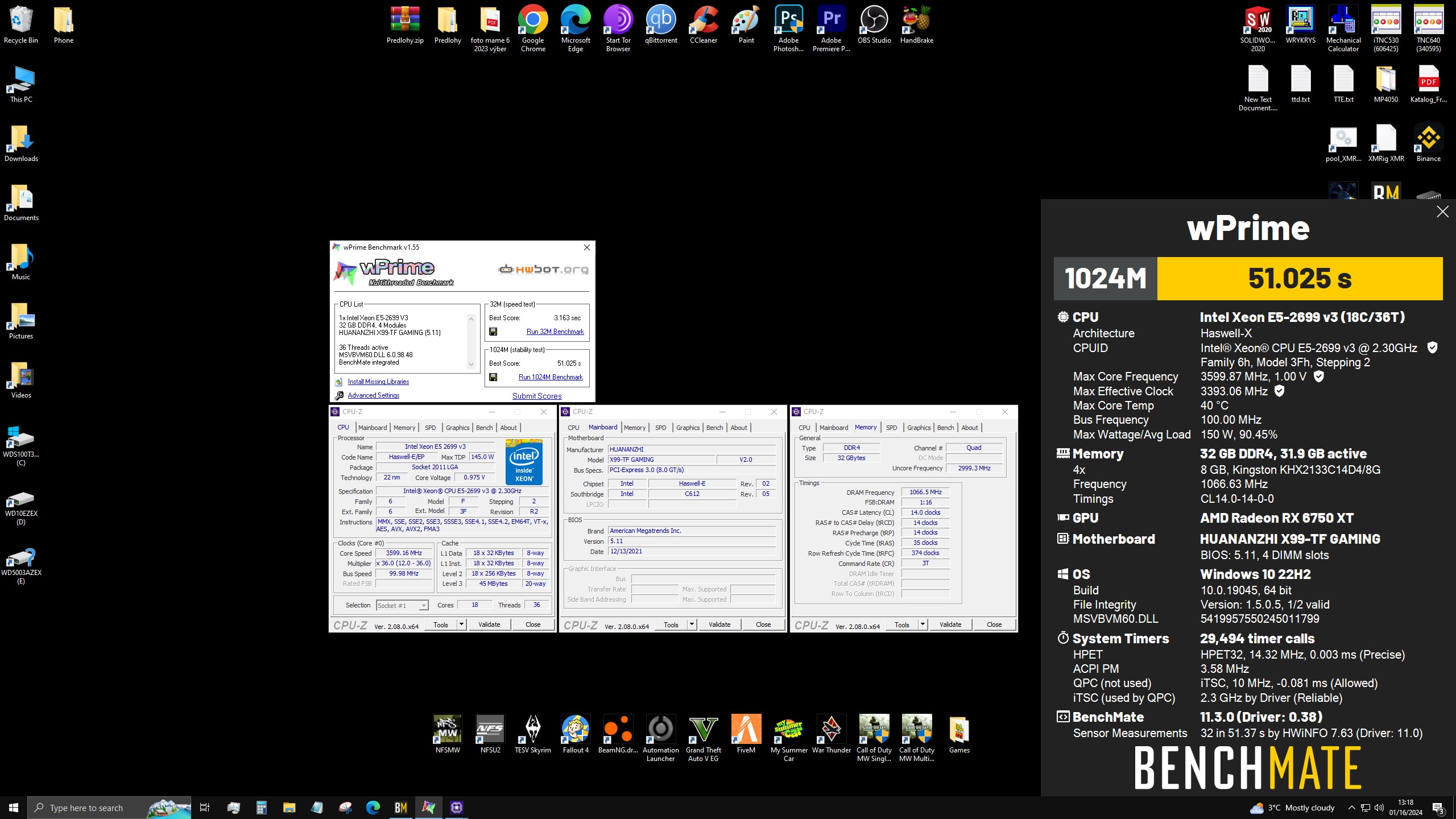Launch OBS Studio shortcut
The width and height of the screenshot is (1456, 819).
click(x=874, y=24)
